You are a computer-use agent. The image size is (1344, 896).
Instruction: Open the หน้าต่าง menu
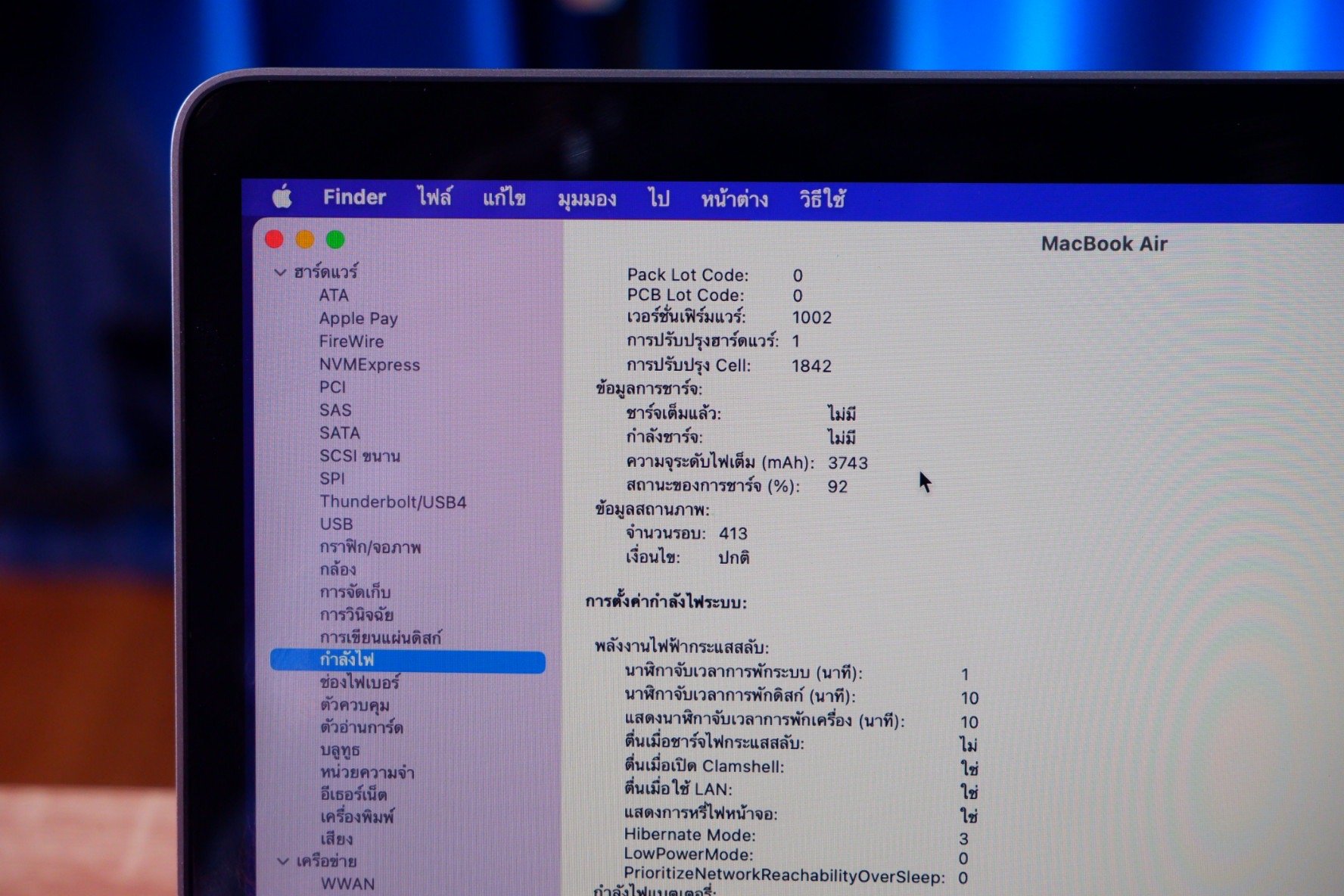click(734, 201)
